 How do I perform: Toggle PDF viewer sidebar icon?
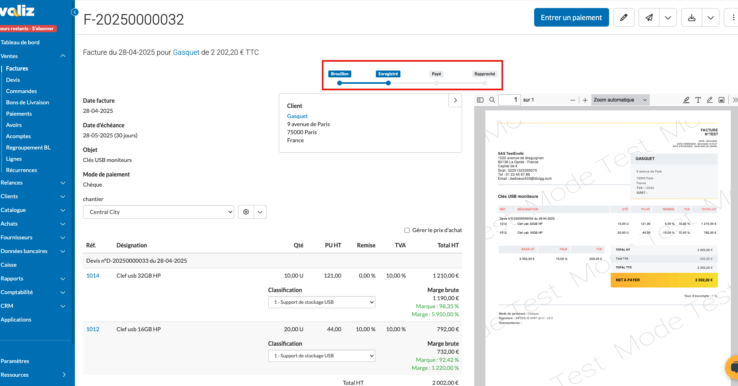click(x=480, y=100)
